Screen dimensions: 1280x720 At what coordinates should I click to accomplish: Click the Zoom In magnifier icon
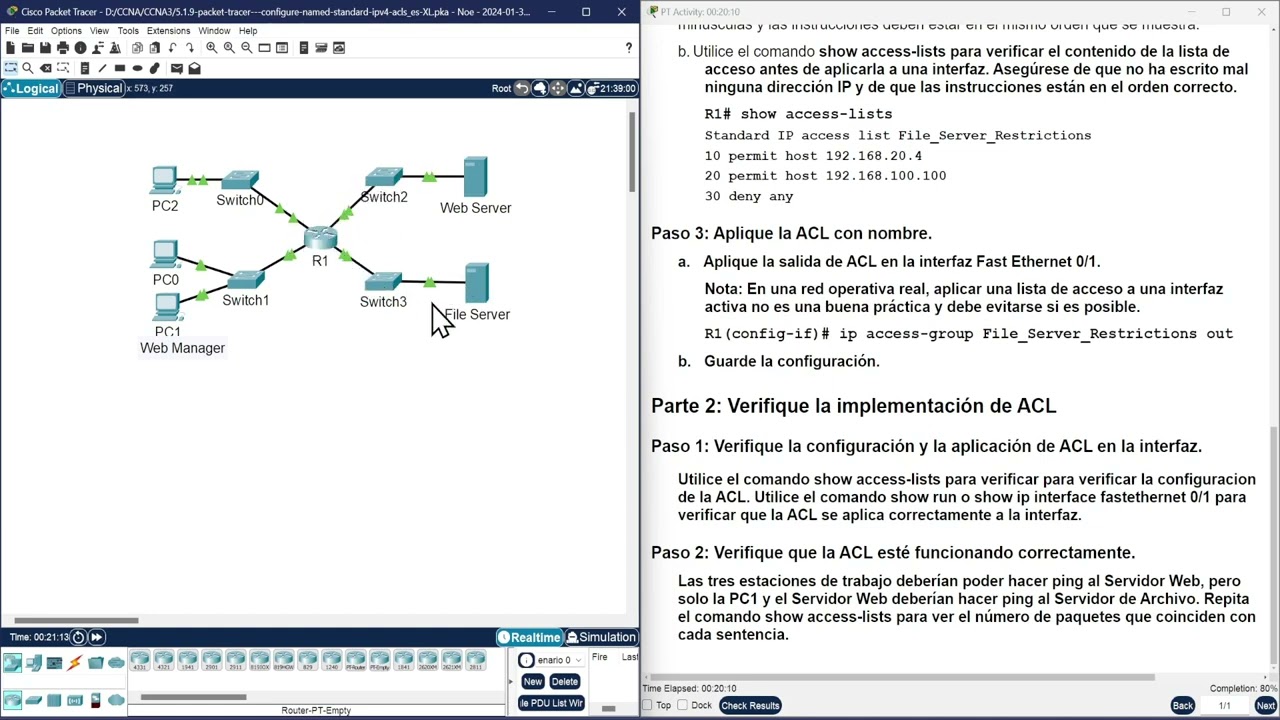[212, 48]
